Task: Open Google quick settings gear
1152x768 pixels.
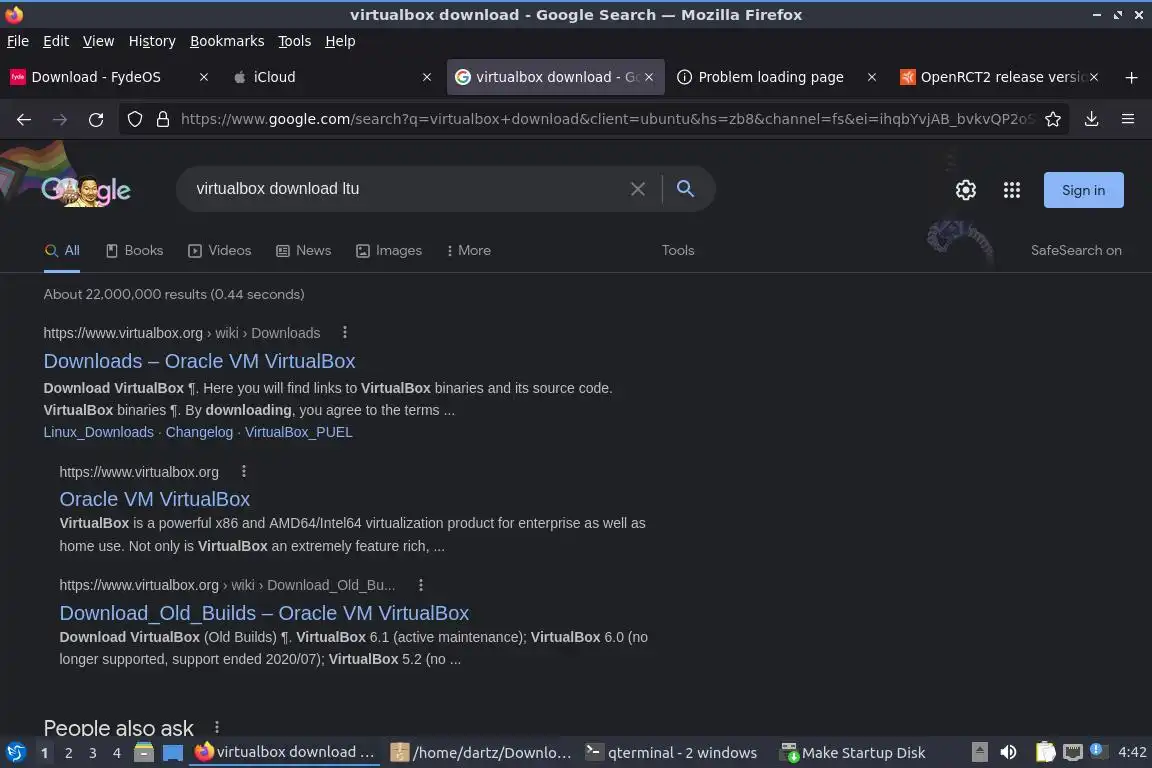Action: 965,190
